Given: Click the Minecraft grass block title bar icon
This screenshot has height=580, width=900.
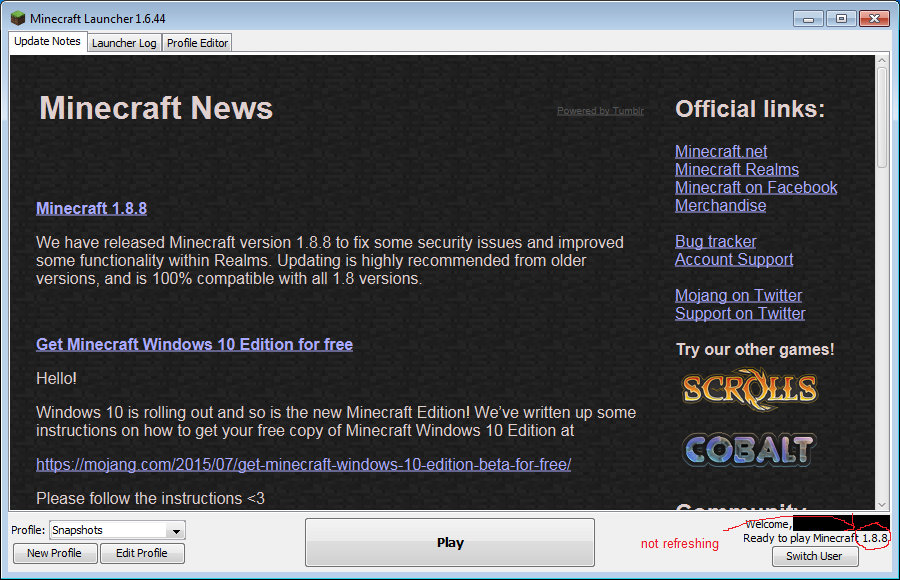Looking at the screenshot, I should tap(18, 18).
